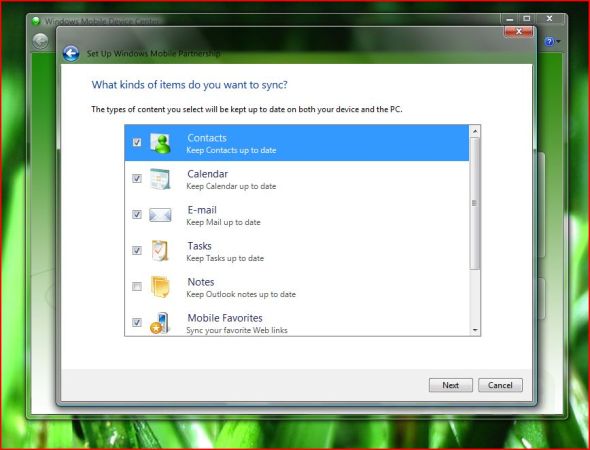
Task: Go back with the blue arrow button
Action: (x=71, y=53)
